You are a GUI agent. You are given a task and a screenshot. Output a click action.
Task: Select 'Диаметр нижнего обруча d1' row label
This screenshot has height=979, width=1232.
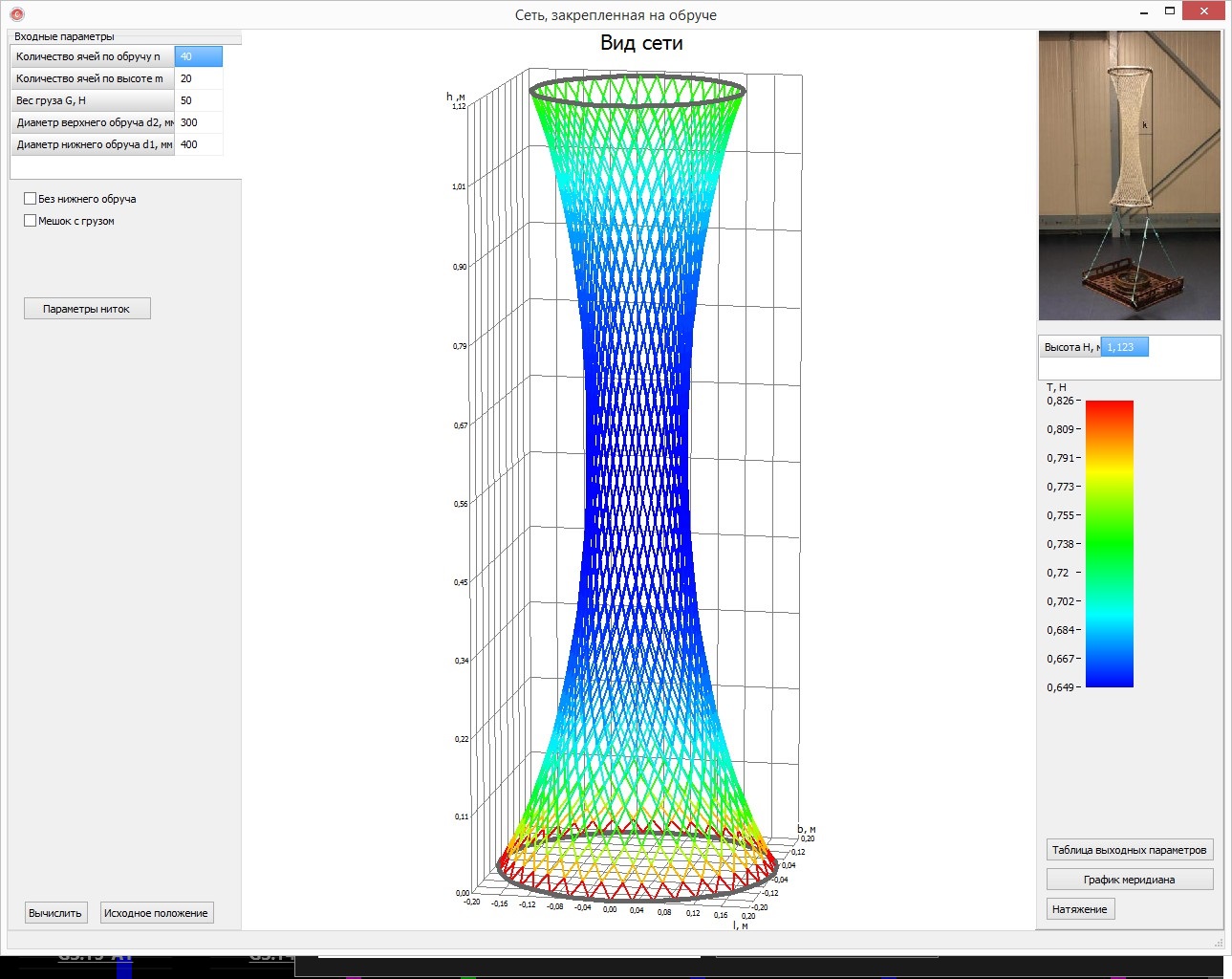tap(93, 144)
